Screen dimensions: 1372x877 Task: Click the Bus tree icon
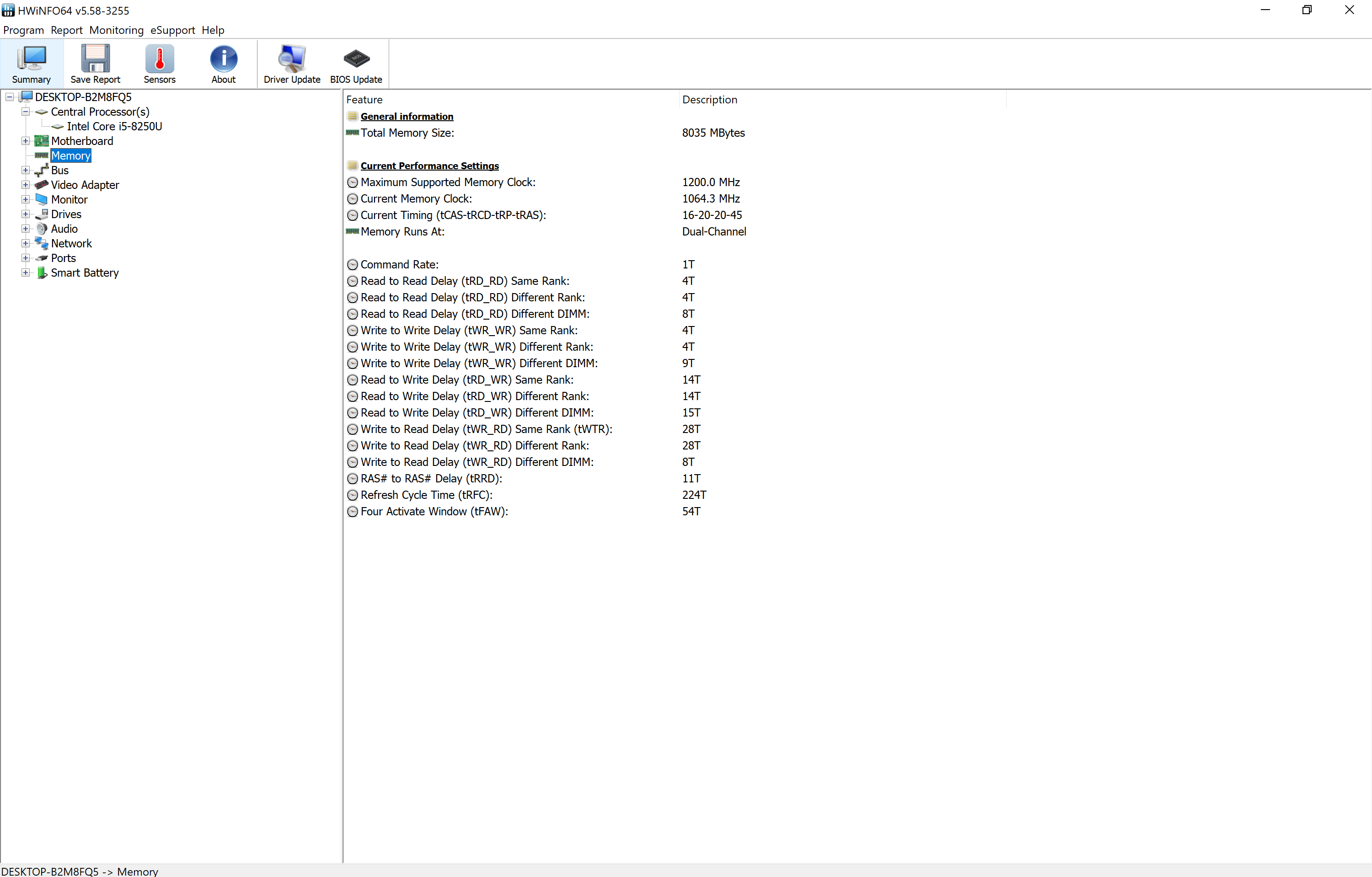pyautogui.click(x=42, y=170)
